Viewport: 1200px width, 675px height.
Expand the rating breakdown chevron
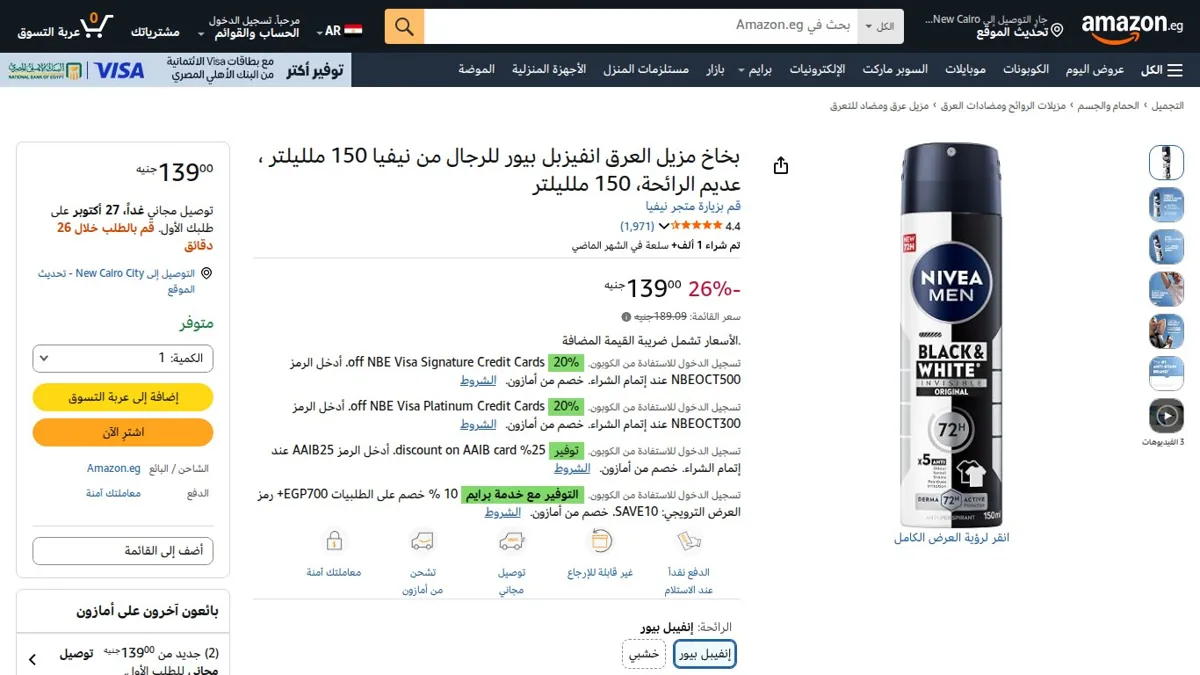[x=664, y=226]
